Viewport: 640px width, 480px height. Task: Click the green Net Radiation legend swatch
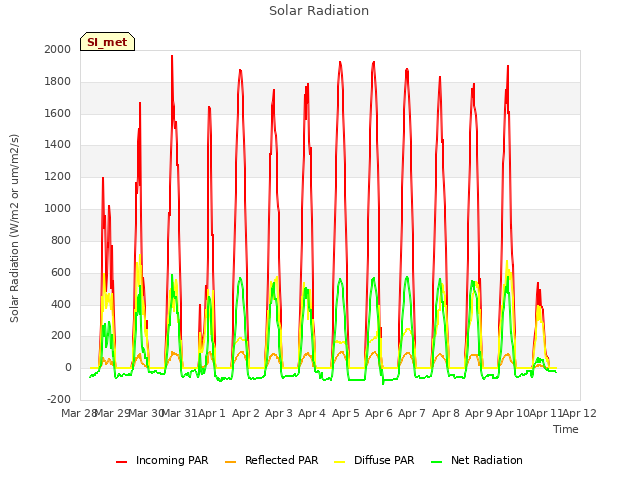point(437,462)
